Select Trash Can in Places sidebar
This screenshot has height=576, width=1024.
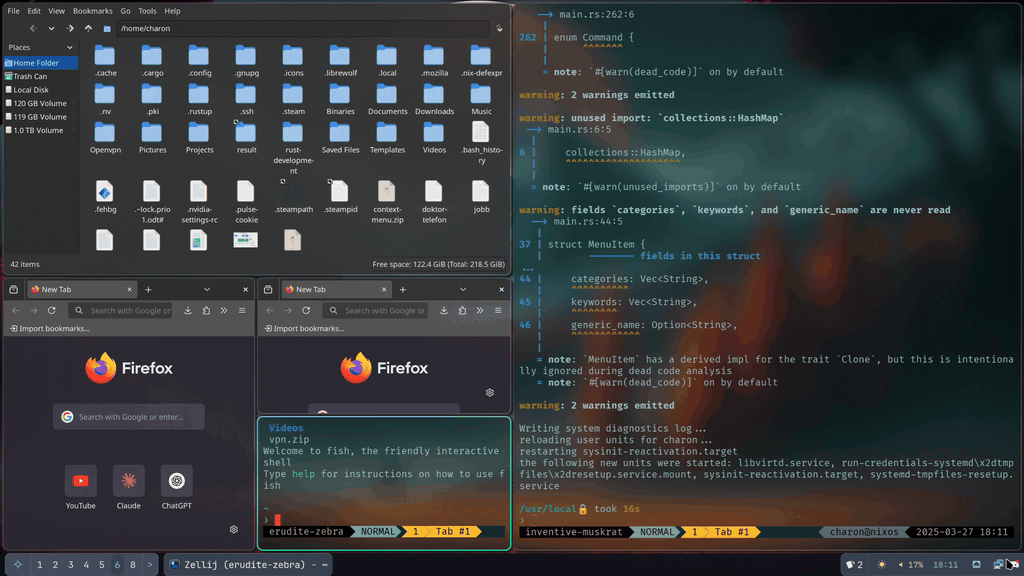[29, 76]
